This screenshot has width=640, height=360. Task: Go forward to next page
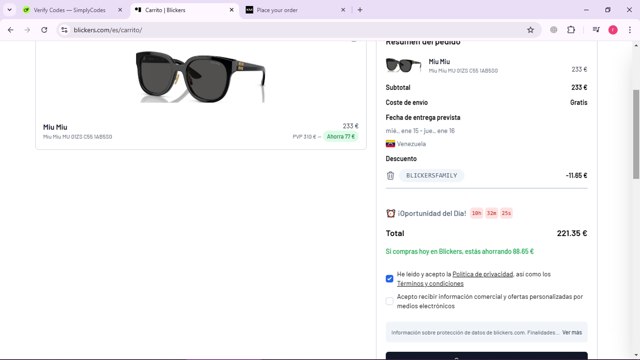pos(27,30)
